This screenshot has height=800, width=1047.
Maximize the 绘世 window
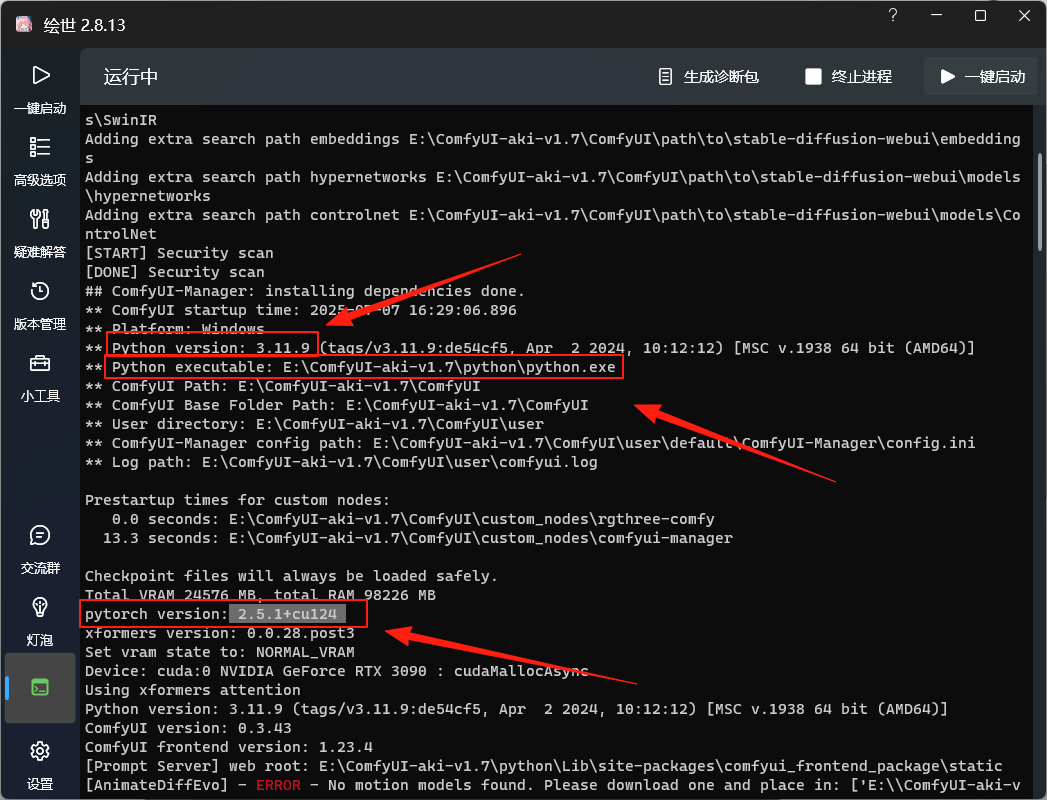tap(980, 15)
